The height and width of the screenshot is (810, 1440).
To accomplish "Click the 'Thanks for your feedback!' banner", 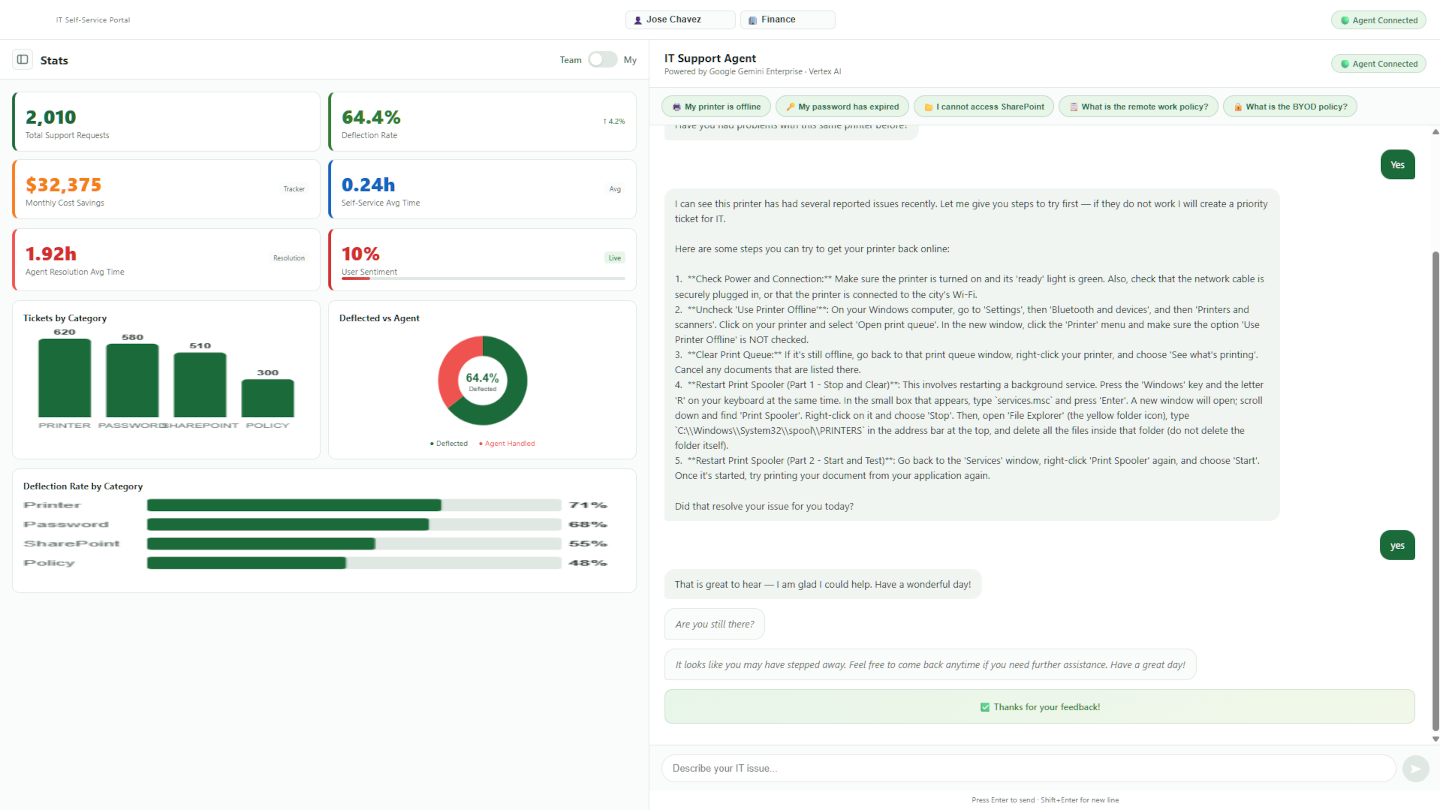I will [1040, 707].
